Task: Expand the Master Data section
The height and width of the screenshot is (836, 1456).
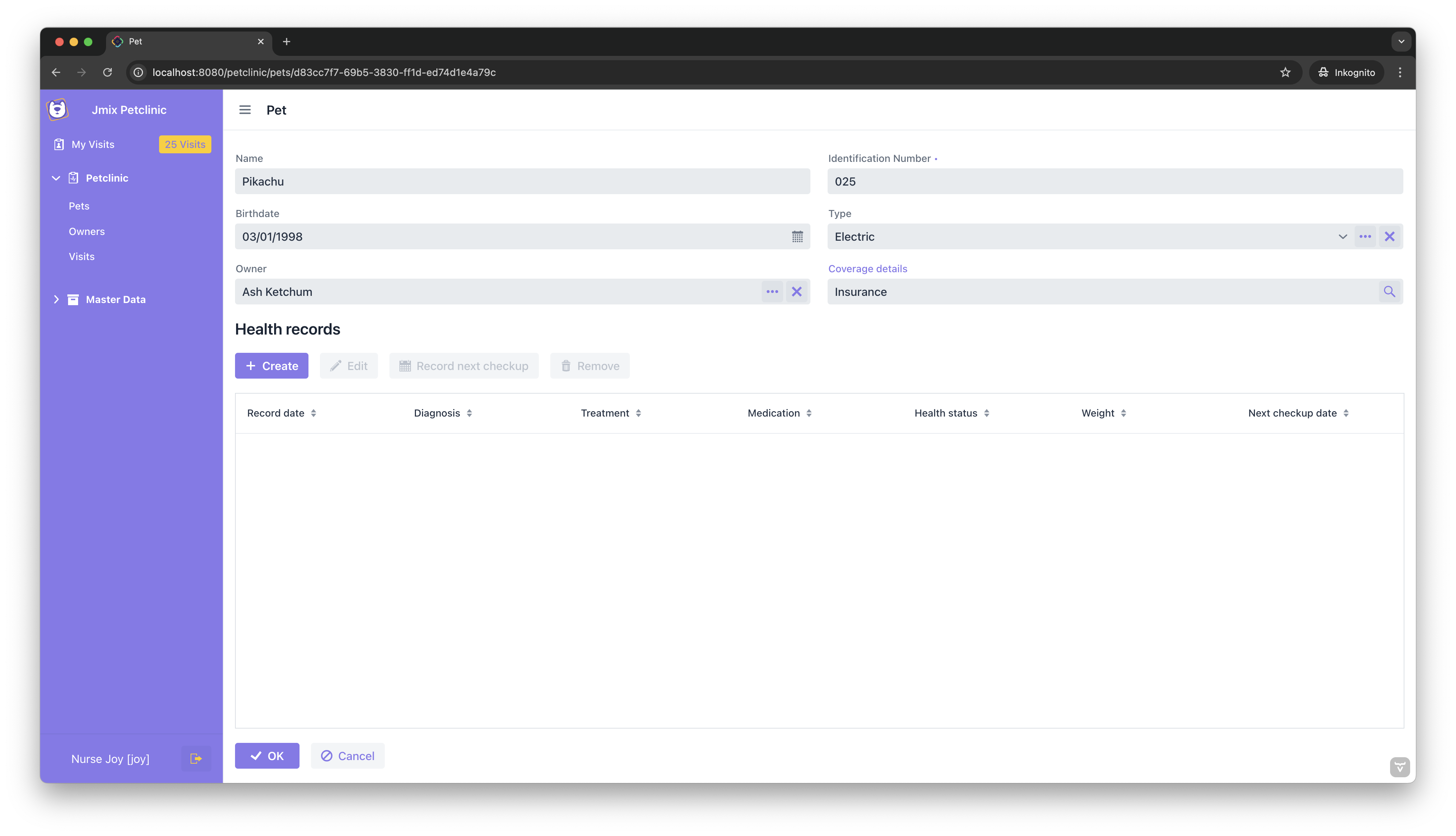Action: coord(56,299)
